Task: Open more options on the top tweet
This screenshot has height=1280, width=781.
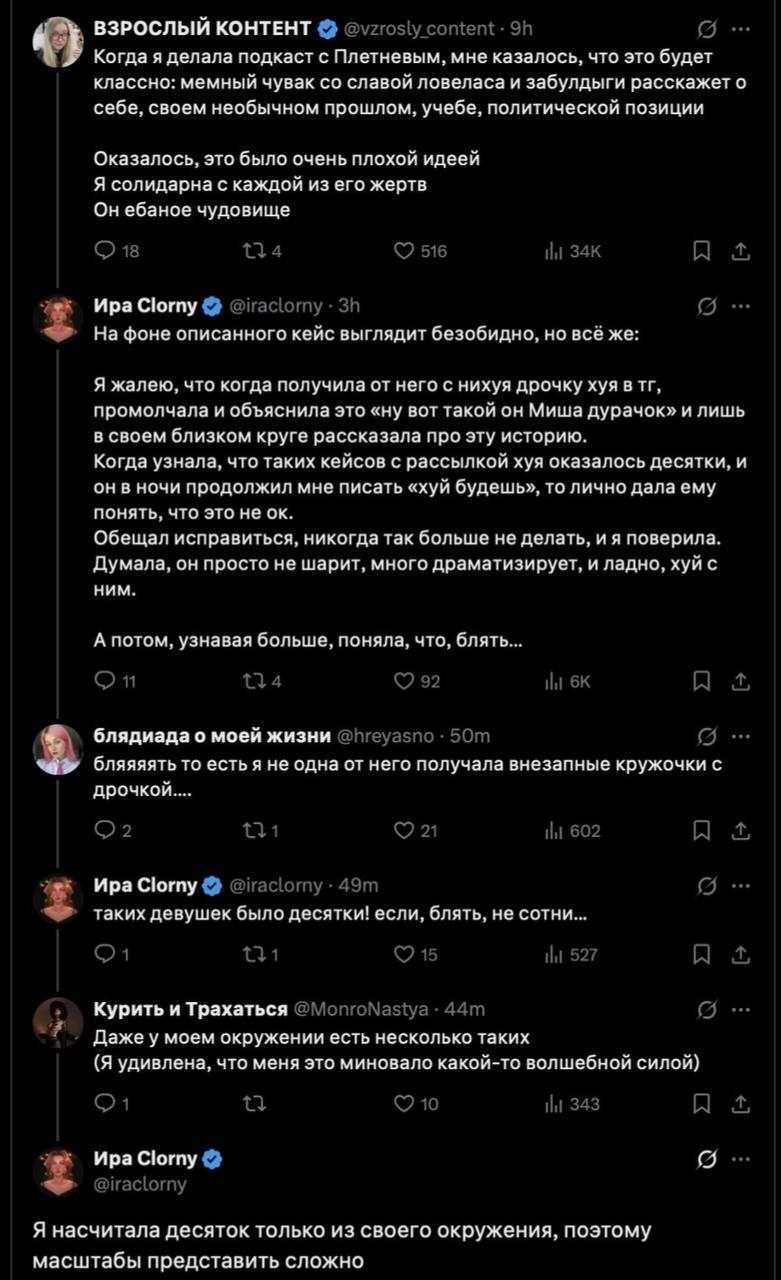Action: click(741, 29)
